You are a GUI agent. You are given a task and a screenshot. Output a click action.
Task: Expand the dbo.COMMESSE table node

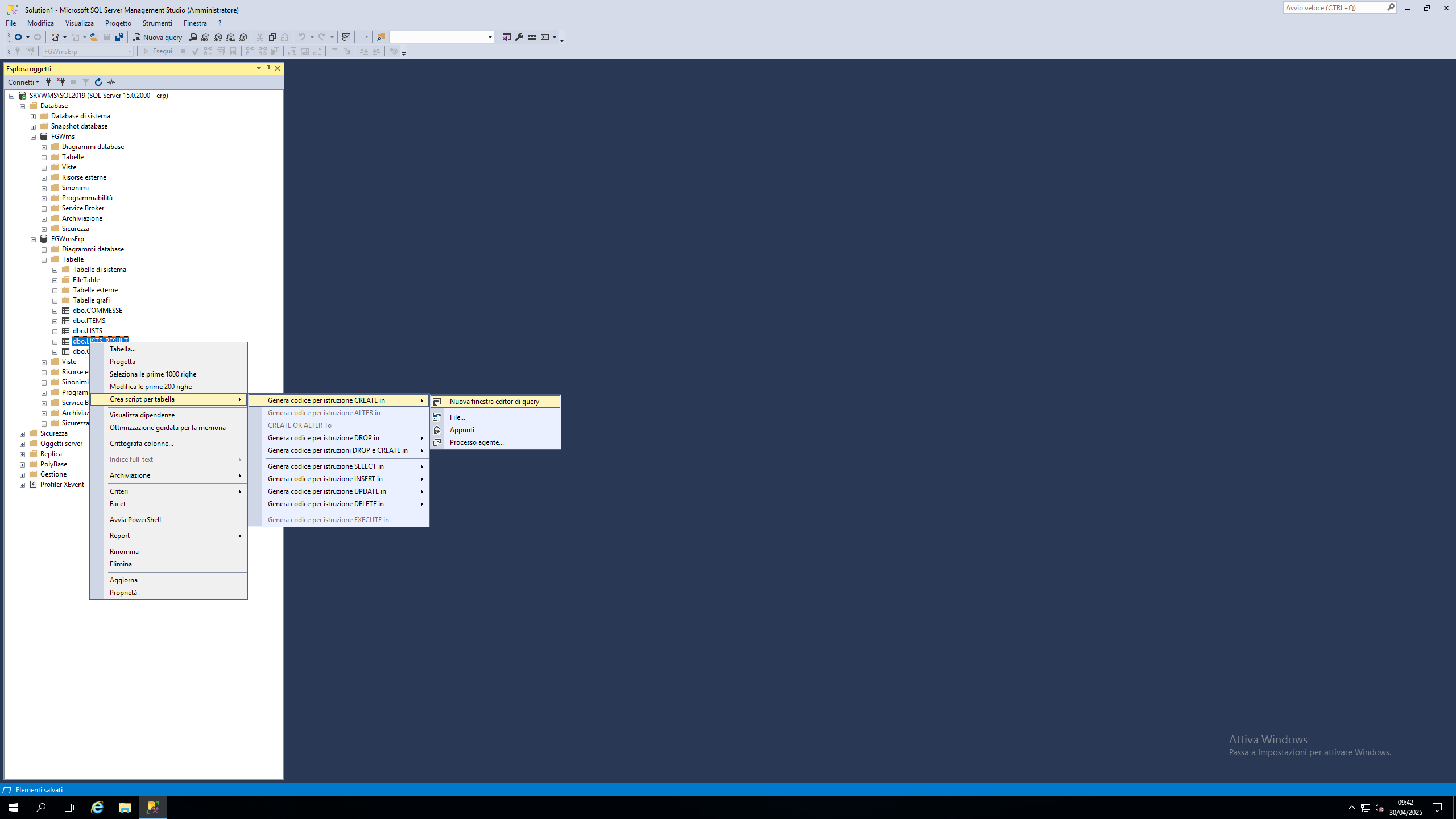point(55,311)
